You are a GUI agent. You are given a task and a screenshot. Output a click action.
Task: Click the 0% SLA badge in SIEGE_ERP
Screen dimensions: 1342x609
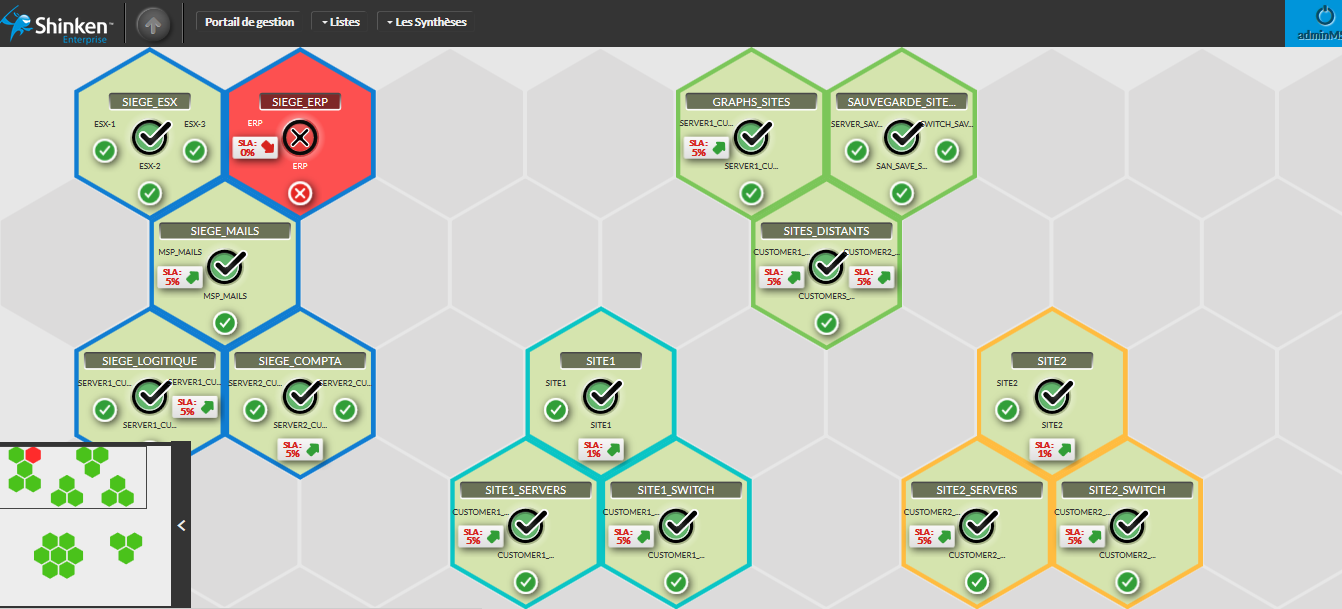(255, 148)
